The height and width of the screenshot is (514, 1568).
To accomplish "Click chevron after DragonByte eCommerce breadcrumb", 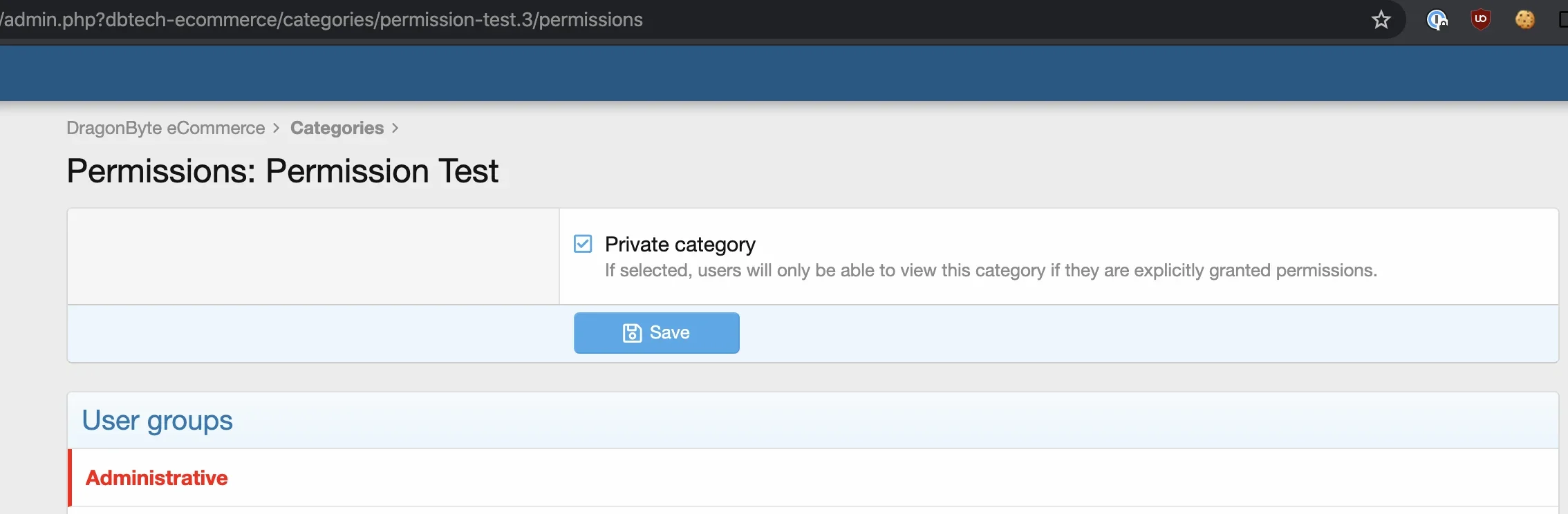I will tap(276, 128).
